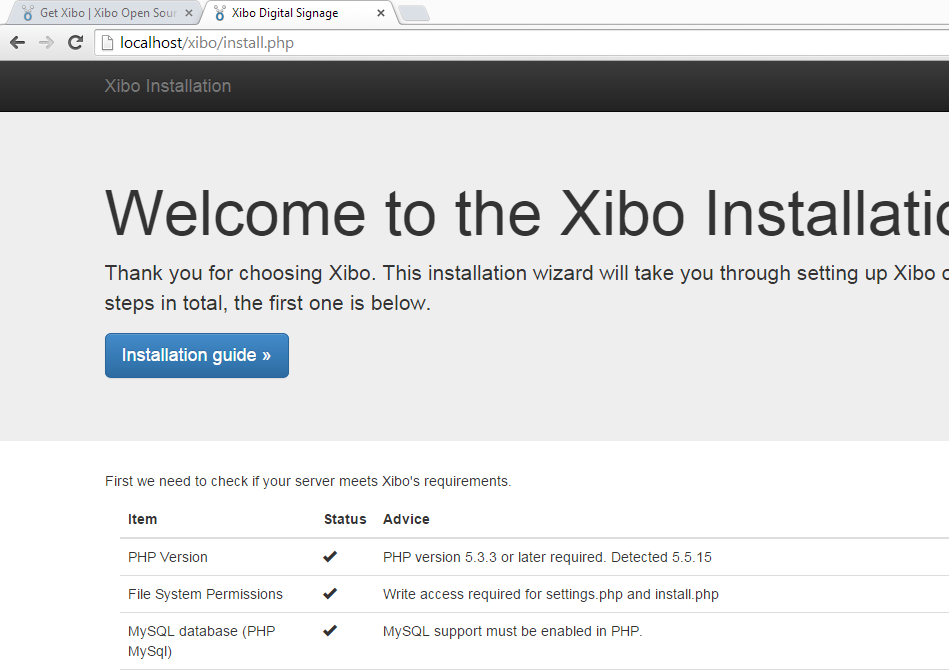Click the Status column header
Viewport: 949px width, 671px height.
coord(345,519)
